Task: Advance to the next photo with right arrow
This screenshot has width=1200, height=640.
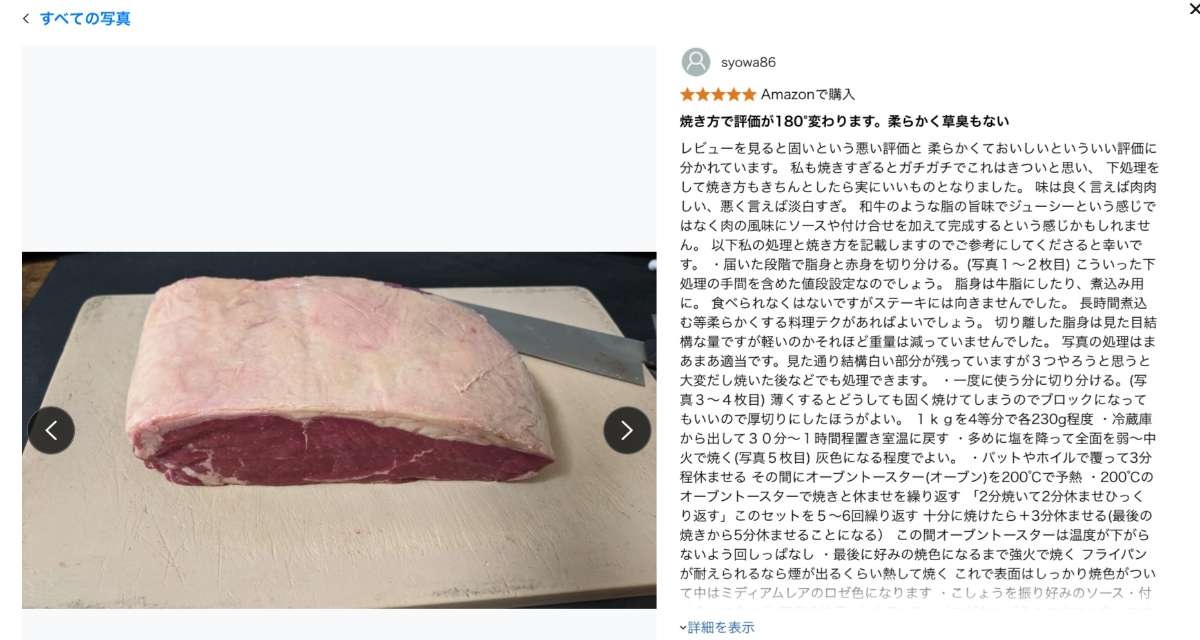Action: pyautogui.click(x=627, y=430)
